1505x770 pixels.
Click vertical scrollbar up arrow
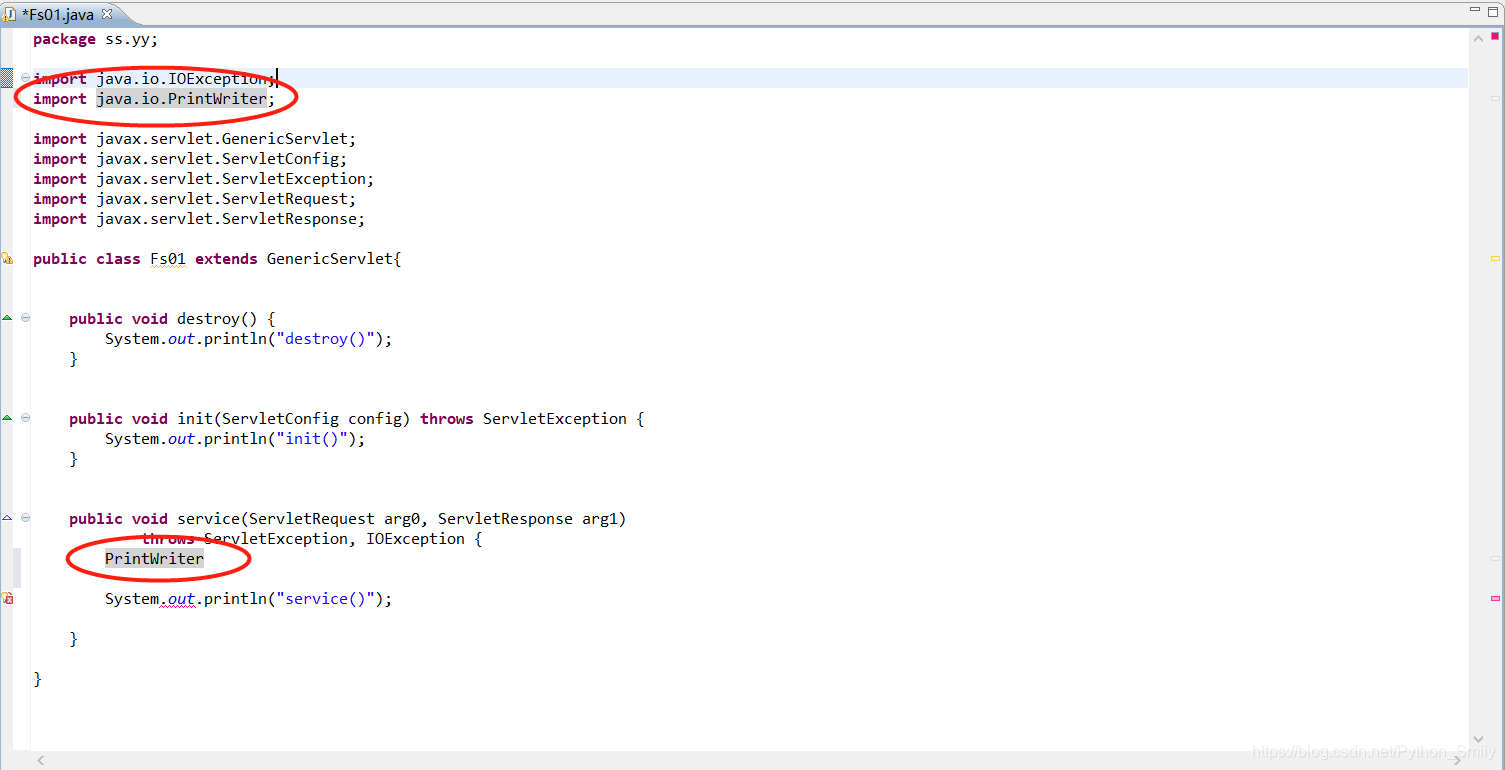tap(1479, 38)
